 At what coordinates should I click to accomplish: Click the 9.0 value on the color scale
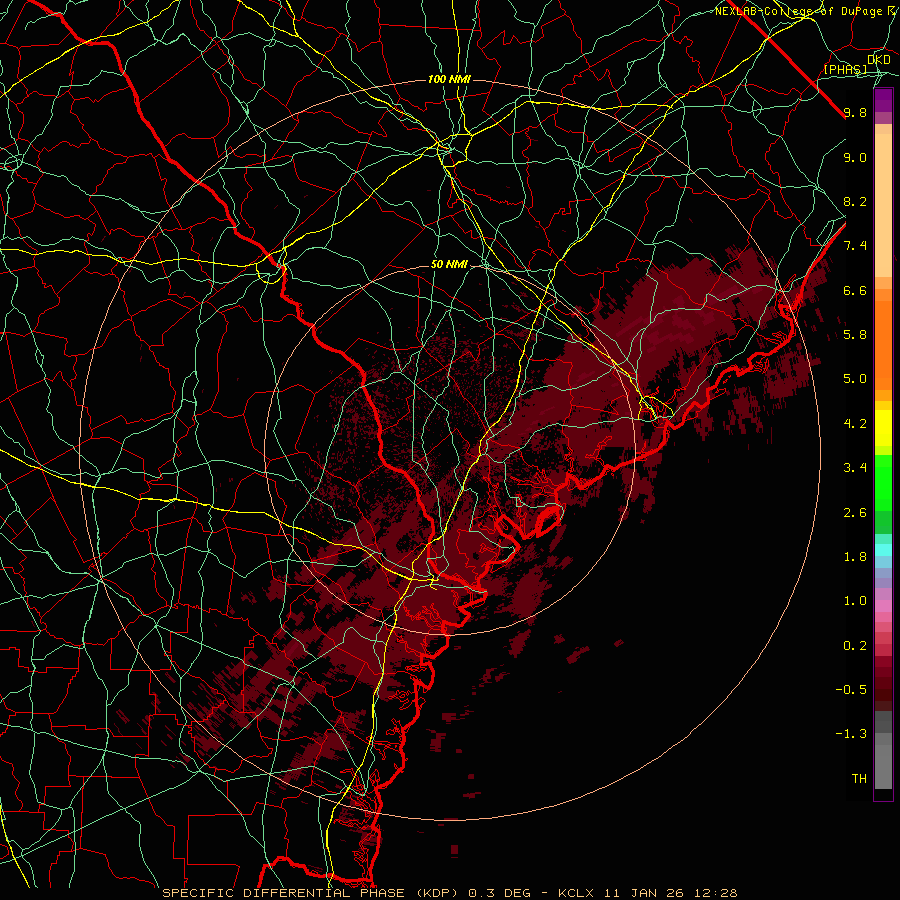855,157
